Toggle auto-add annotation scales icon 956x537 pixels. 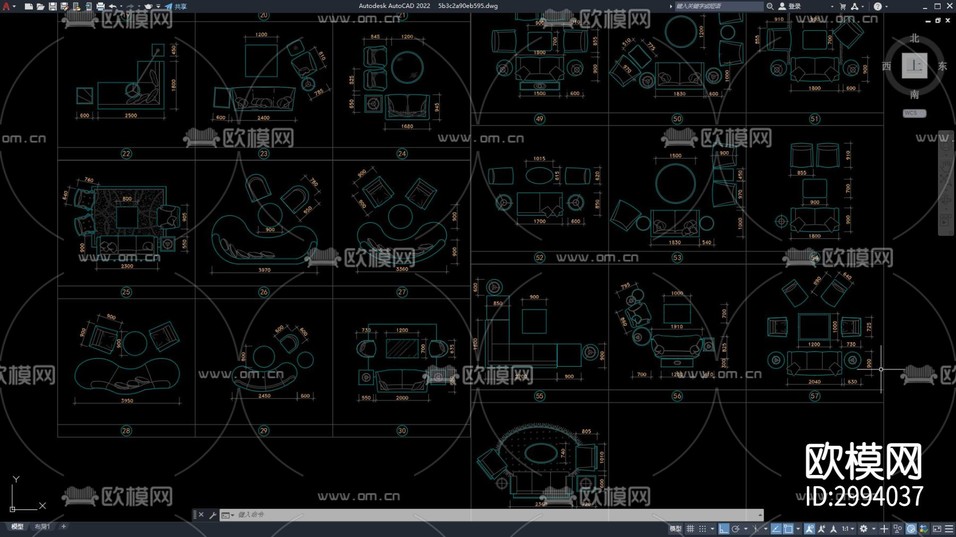(822, 528)
